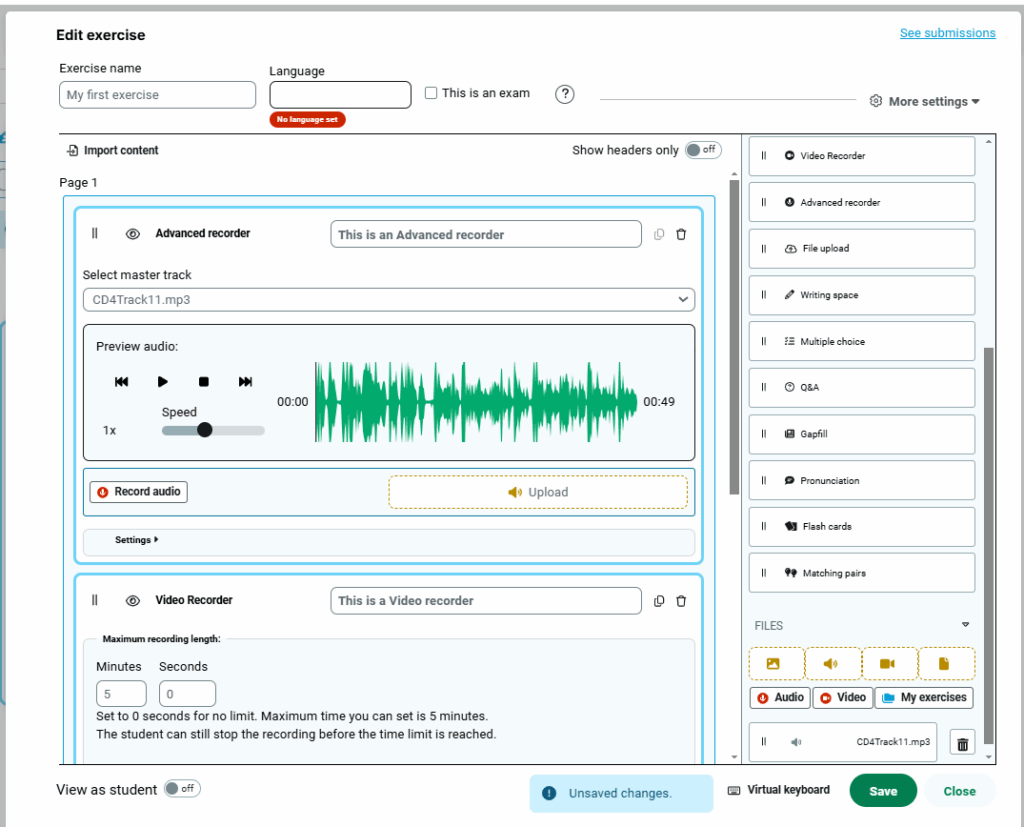Turn on View as student toggle
1024x827 pixels.
[182, 789]
